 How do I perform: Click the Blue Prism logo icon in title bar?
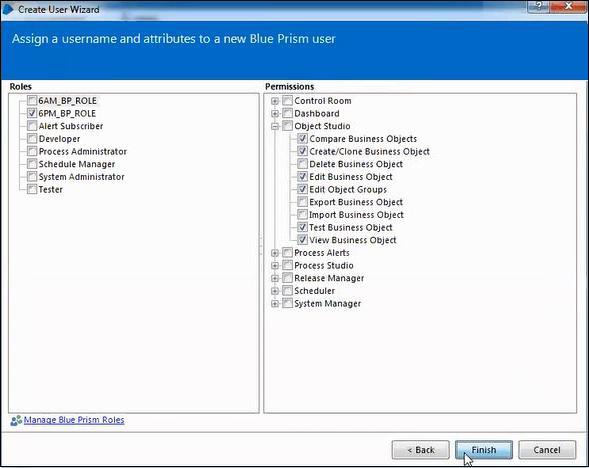point(8,9)
